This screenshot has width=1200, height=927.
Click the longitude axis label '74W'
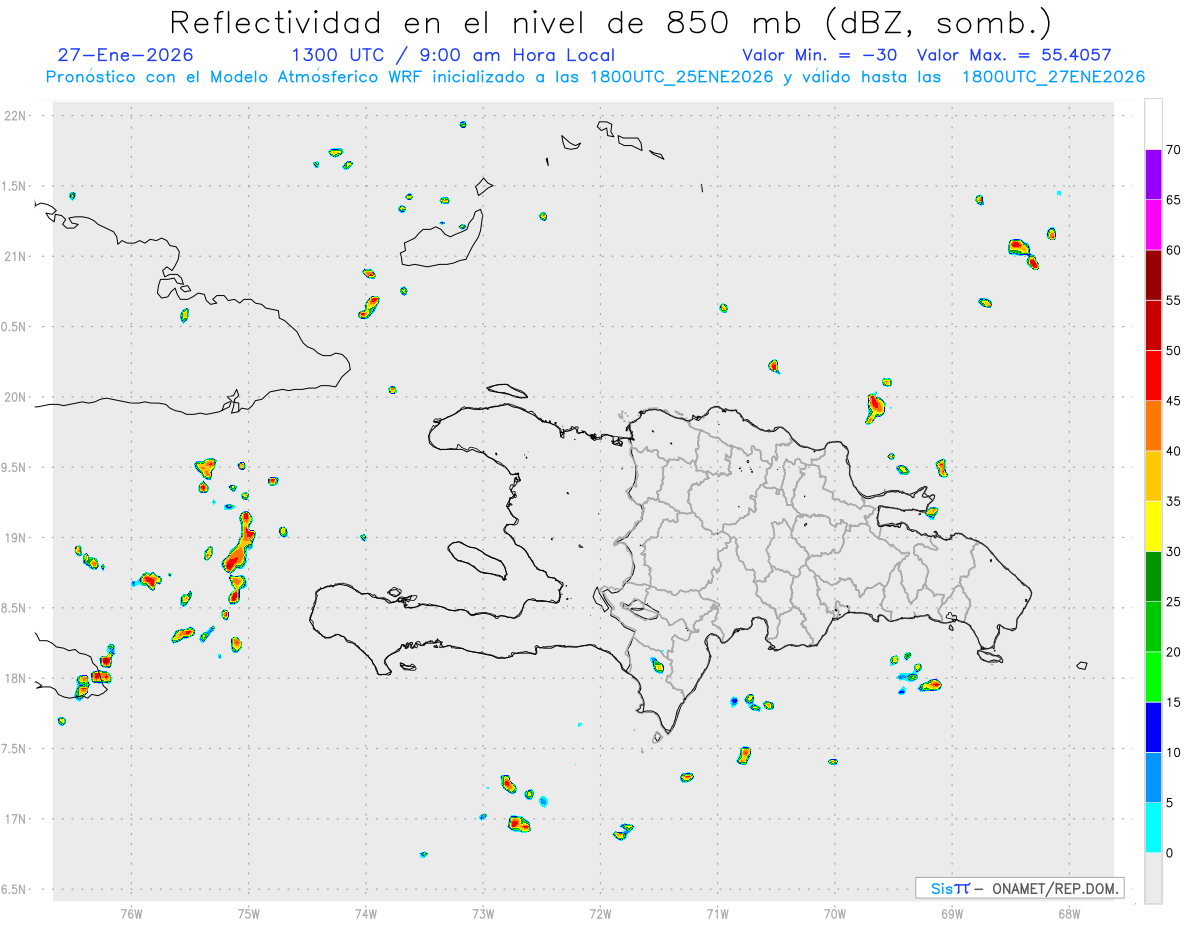click(x=365, y=913)
